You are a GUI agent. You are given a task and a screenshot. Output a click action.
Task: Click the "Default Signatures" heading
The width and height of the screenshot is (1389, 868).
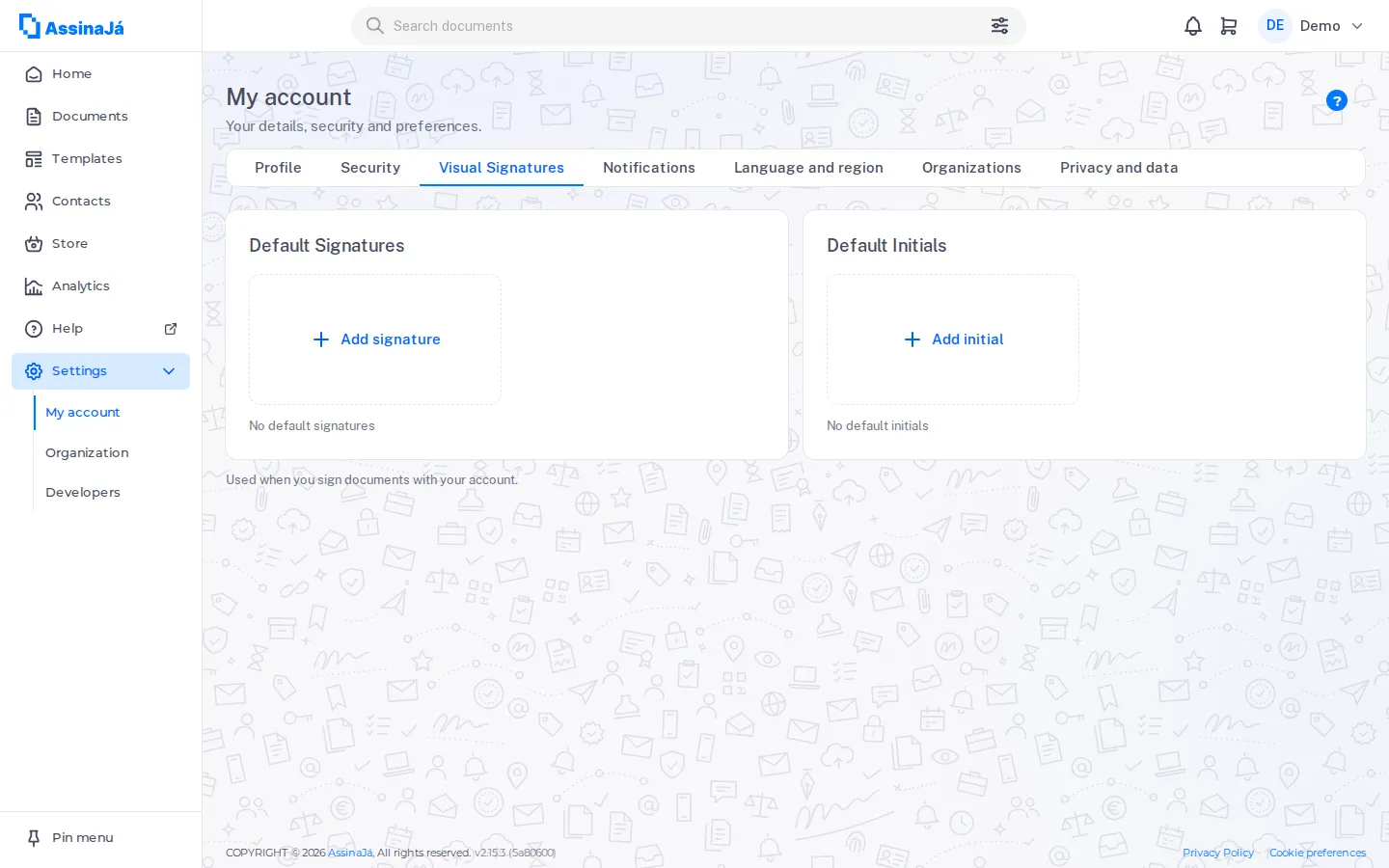tap(327, 246)
